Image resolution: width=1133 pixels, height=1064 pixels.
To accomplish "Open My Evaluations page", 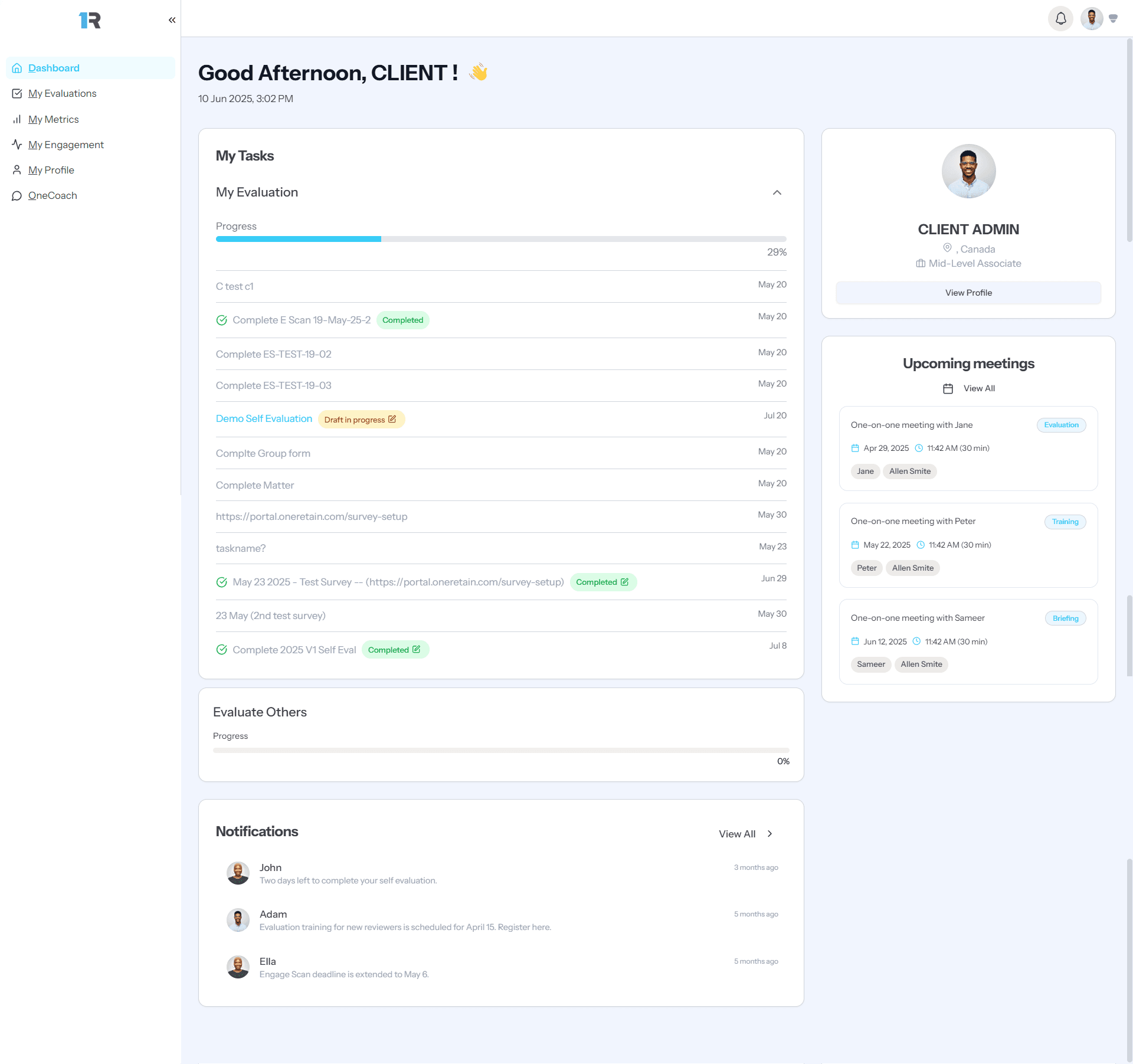I will 62,93.
